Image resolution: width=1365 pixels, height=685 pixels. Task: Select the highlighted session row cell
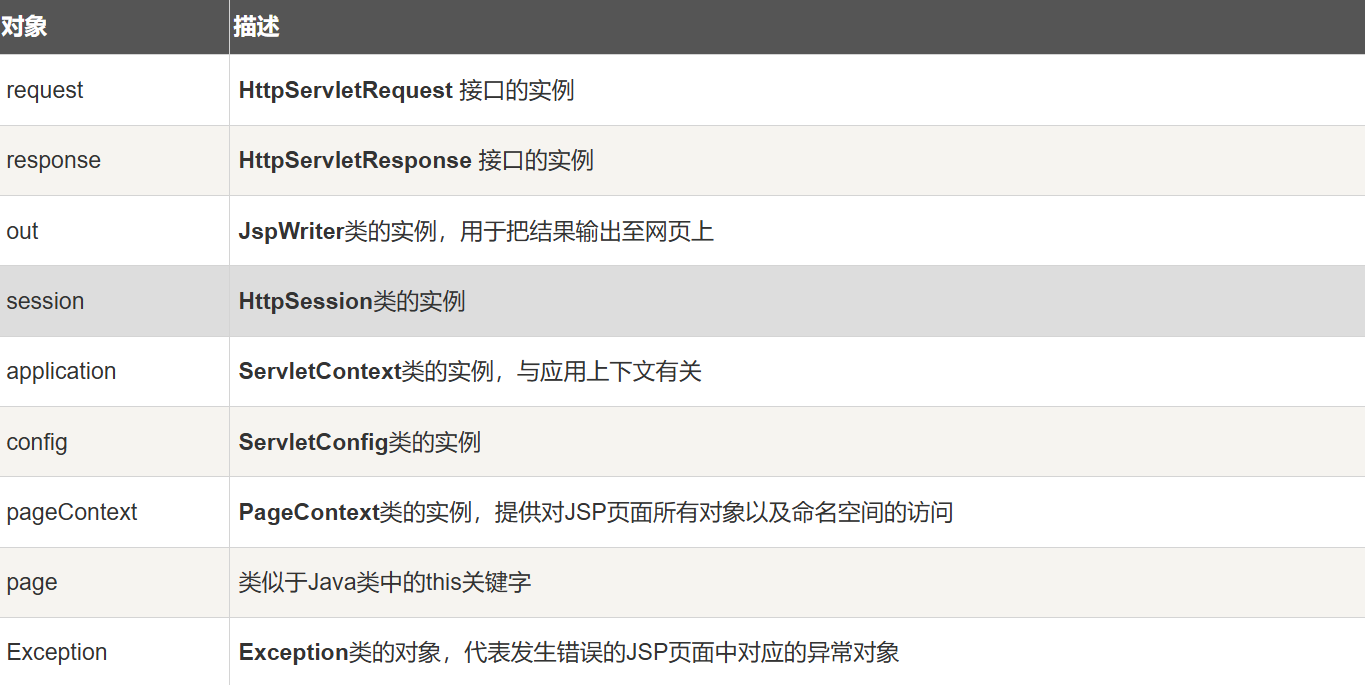(x=45, y=301)
